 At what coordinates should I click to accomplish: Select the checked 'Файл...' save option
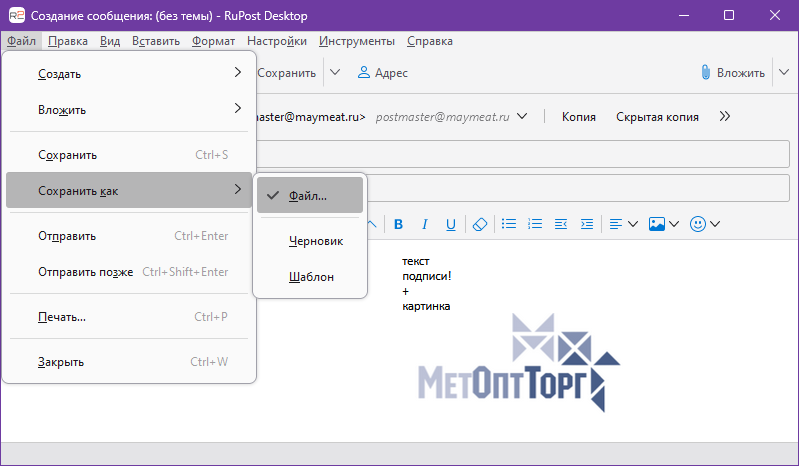pos(309,196)
